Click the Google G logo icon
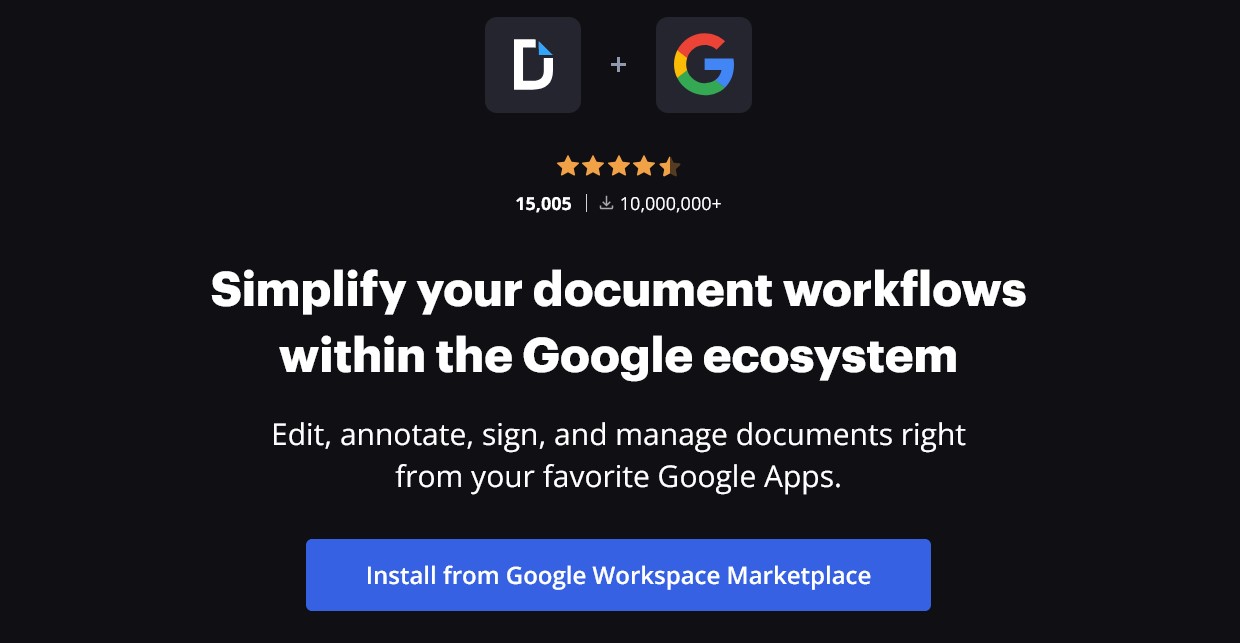The width and height of the screenshot is (1240, 643). [x=704, y=65]
